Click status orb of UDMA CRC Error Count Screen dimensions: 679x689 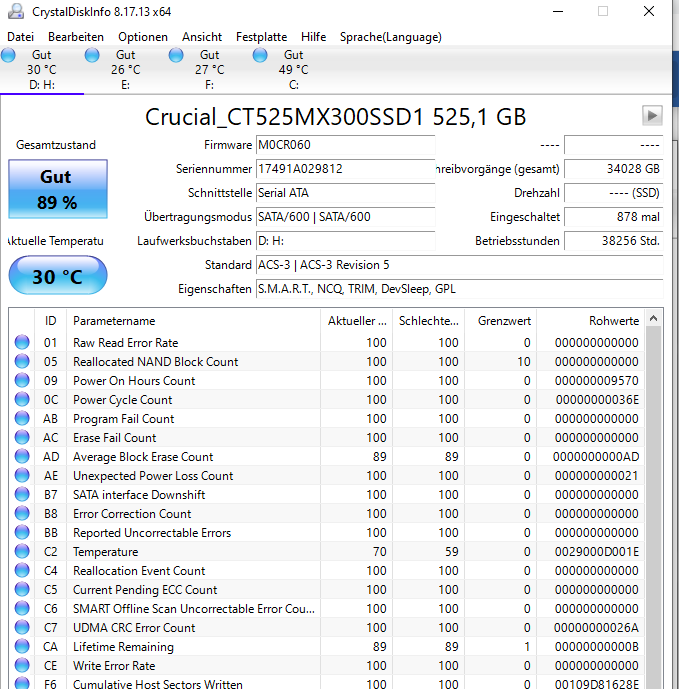click(x=22, y=627)
